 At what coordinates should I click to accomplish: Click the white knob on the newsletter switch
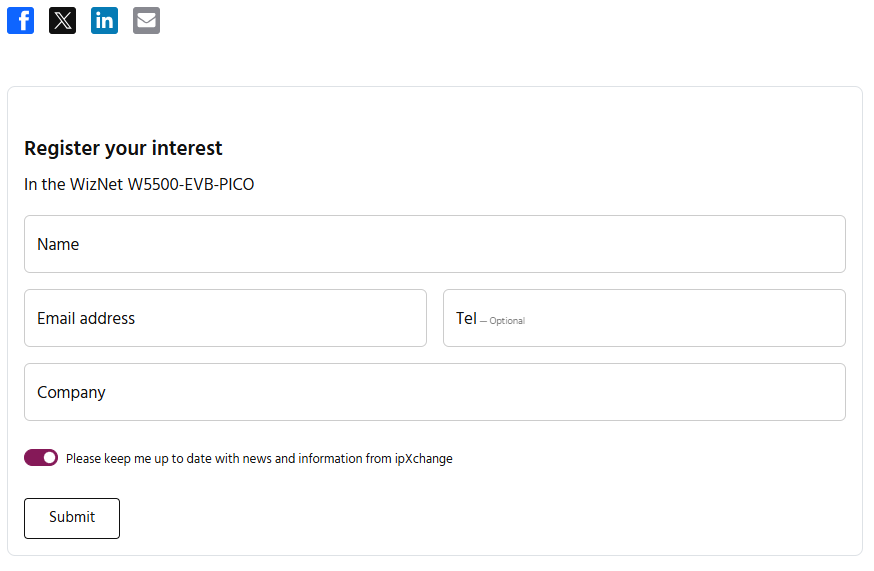[x=50, y=458]
